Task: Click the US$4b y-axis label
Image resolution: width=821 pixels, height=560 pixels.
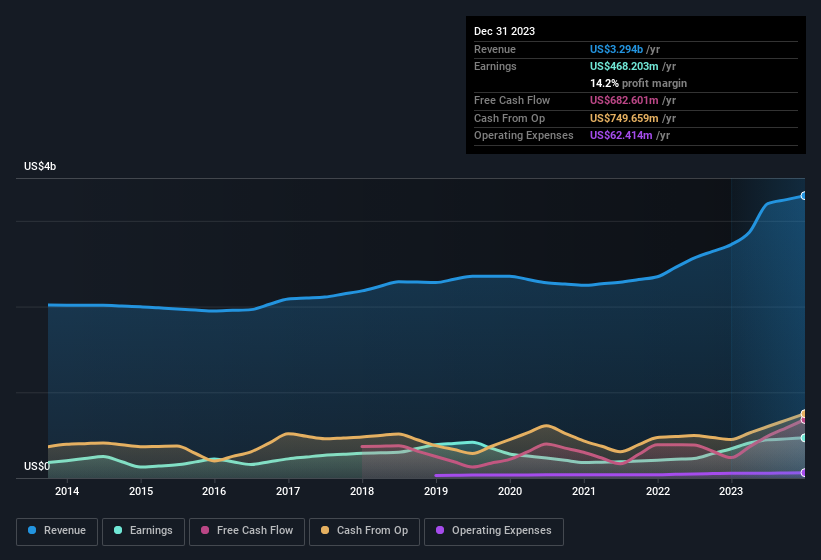Action: pyautogui.click(x=40, y=166)
